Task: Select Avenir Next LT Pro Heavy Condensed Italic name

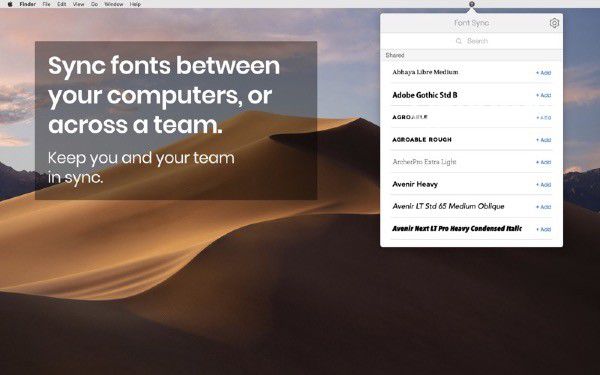Action: (x=457, y=229)
